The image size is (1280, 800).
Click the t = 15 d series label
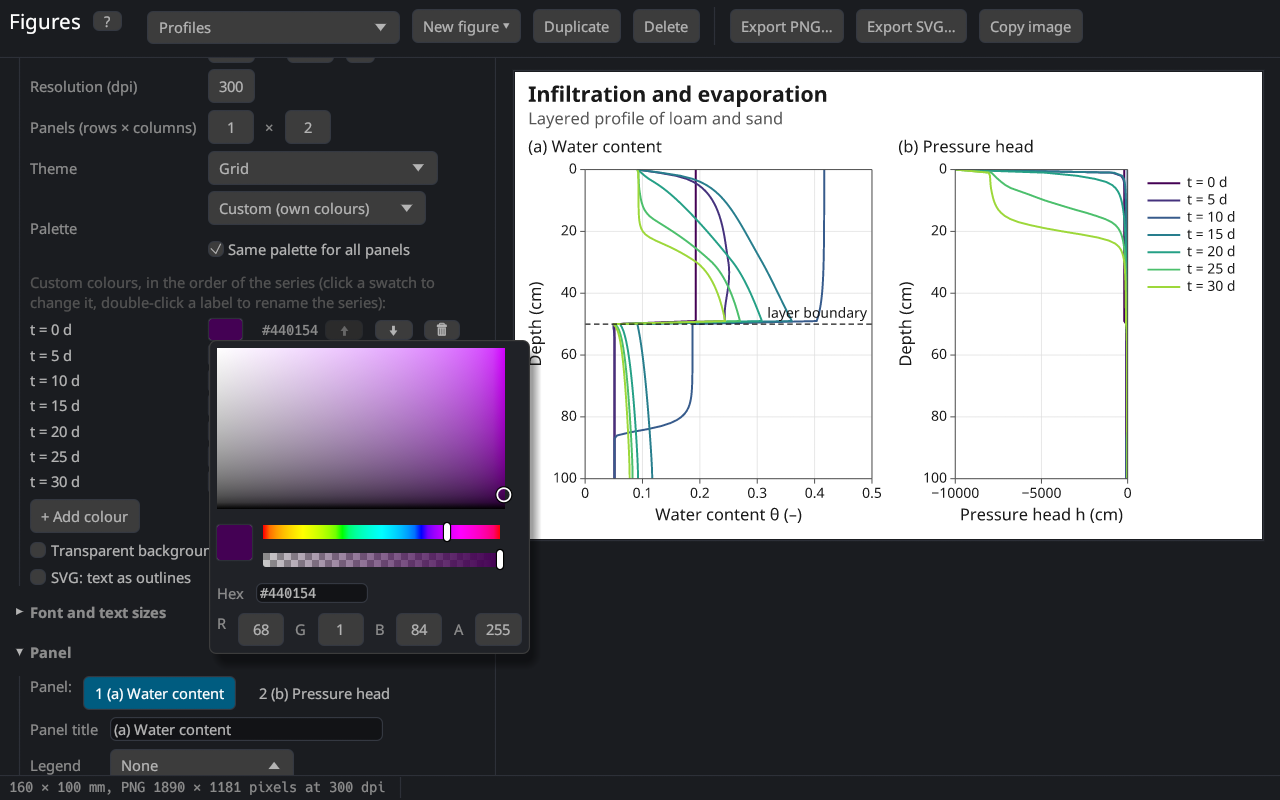tap(55, 405)
